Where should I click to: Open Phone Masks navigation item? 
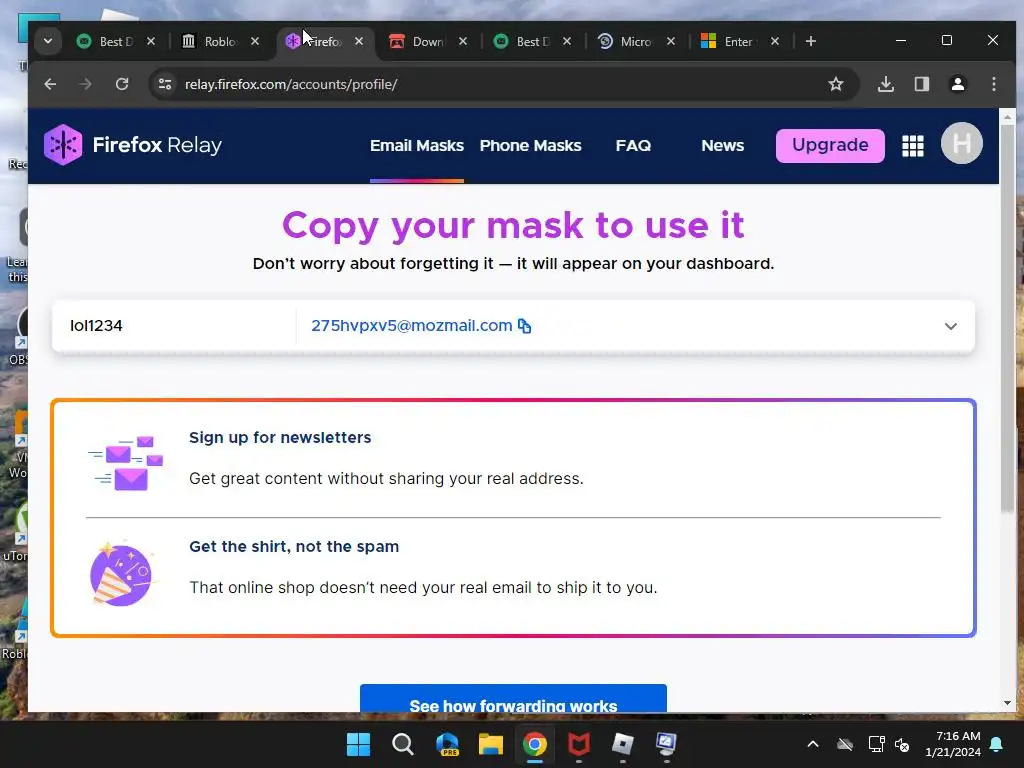pyautogui.click(x=530, y=146)
